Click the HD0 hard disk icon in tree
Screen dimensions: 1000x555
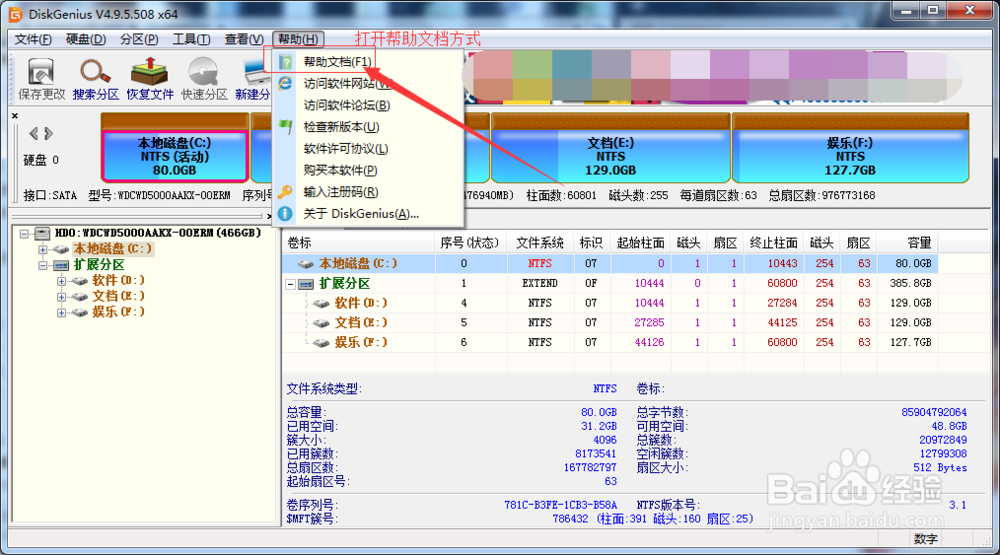pos(43,233)
